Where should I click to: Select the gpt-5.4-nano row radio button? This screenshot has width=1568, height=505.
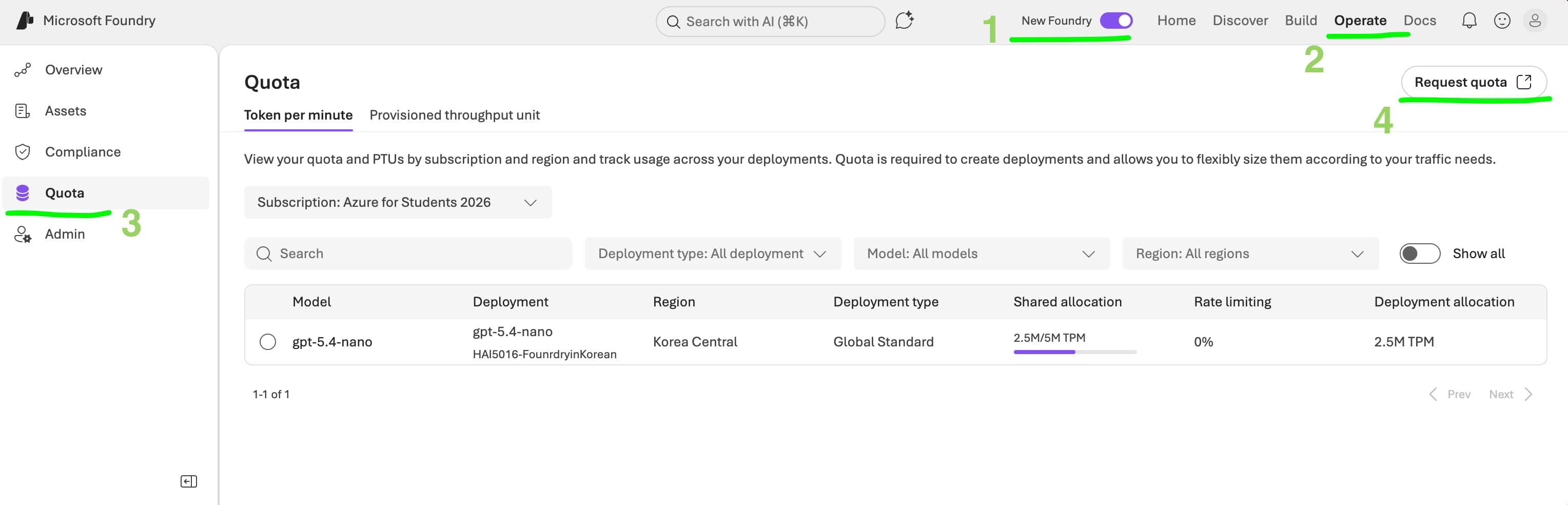268,342
